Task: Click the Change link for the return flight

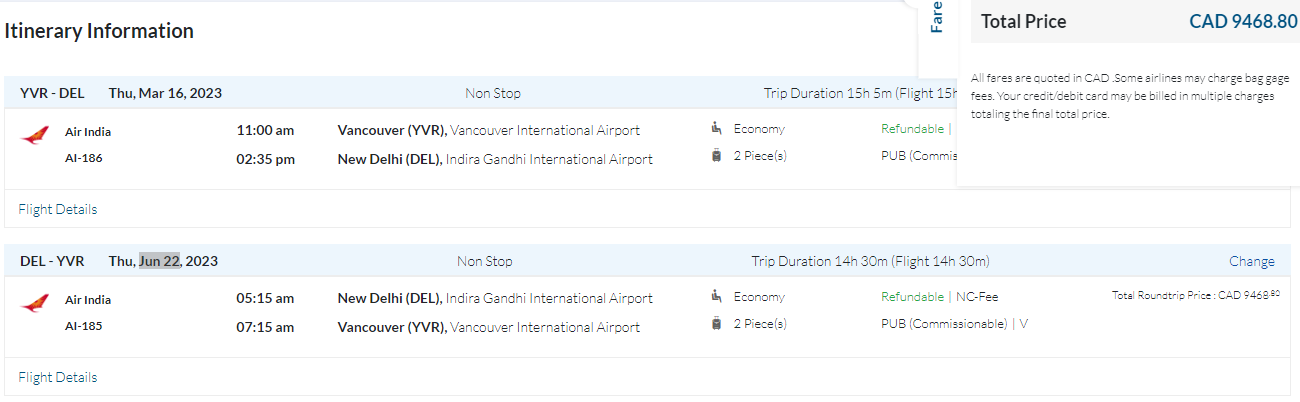Action: click(x=1251, y=261)
